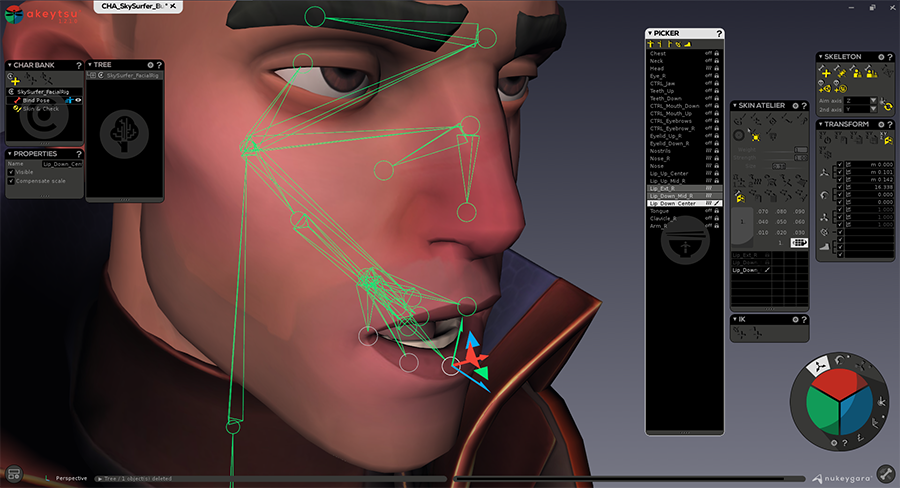Select Lip_Ext_R in the Picker list
The height and width of the screenshot is (488, 900).
684,188
